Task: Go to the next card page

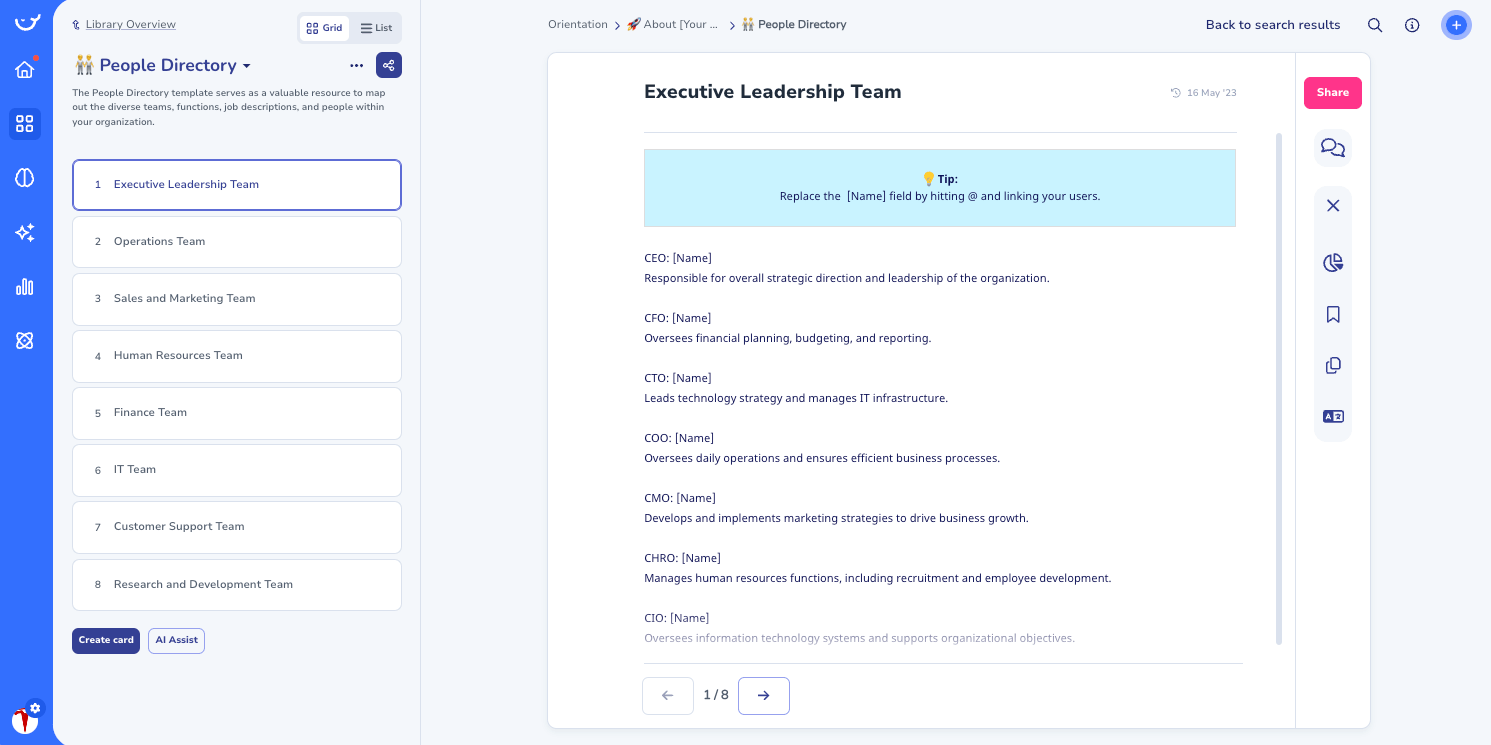Action: pos(764,695)
